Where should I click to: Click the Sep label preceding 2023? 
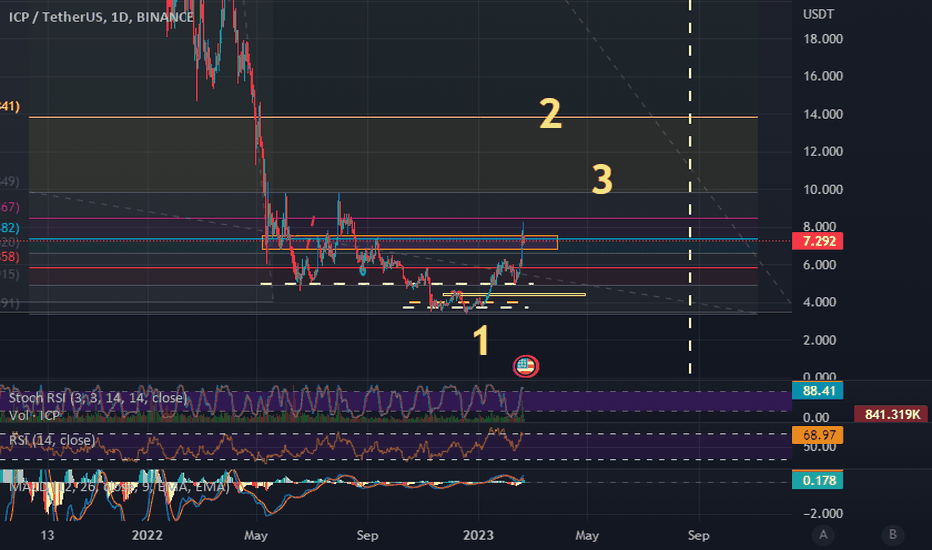point(367,535)
